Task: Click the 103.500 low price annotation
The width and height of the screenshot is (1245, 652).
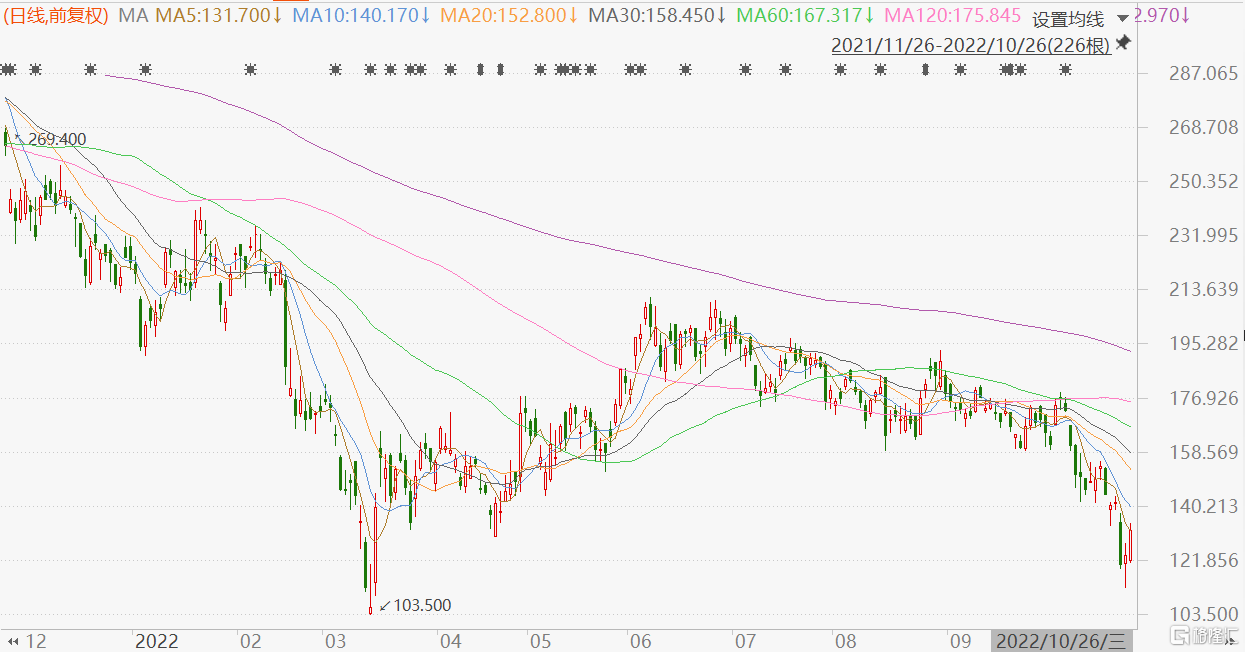Action: [x=421, y=605]
